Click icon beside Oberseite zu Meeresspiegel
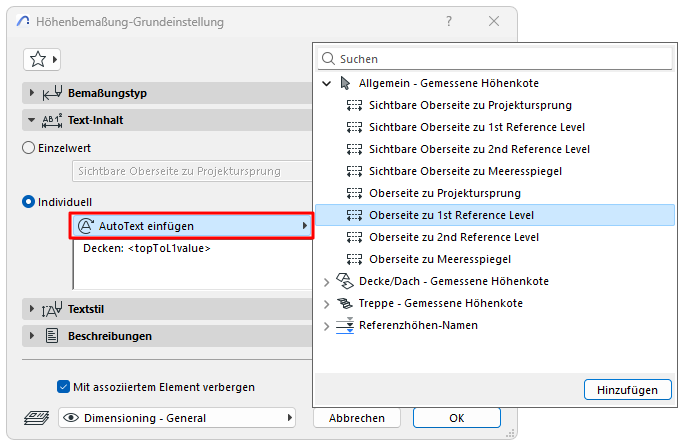682x446 pixels. coord(354,259)
